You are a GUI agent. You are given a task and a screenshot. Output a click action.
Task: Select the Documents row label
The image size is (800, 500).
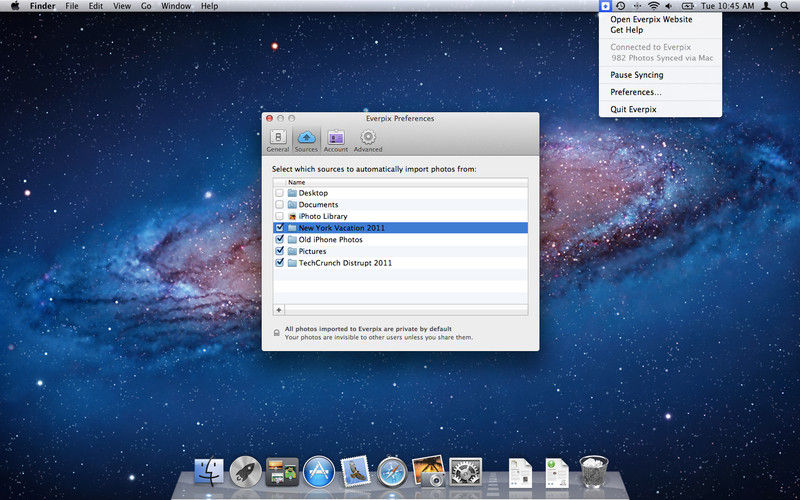pyautogui.click(x=318, y=205)
